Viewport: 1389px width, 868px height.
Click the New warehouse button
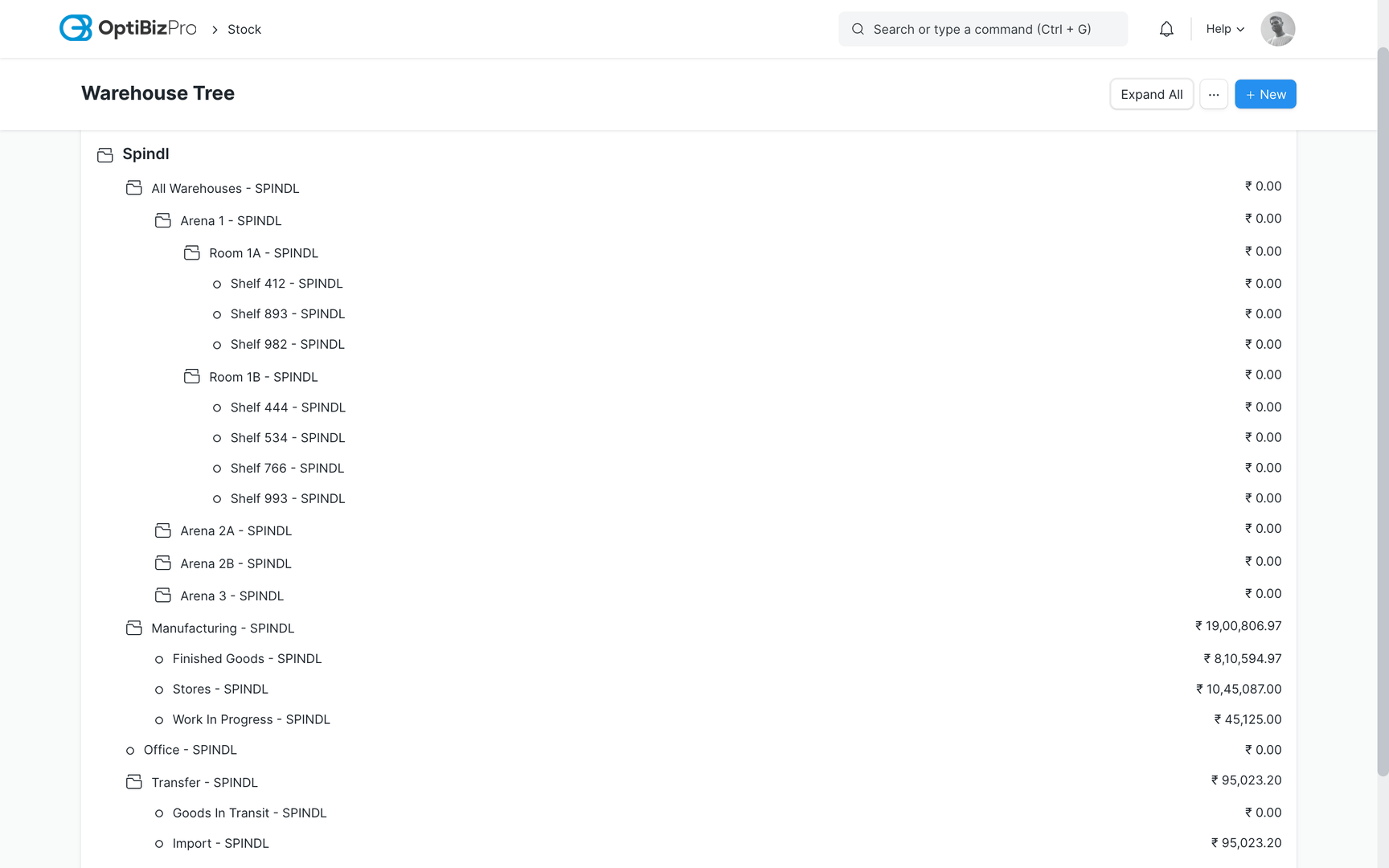click(1264, 94)
